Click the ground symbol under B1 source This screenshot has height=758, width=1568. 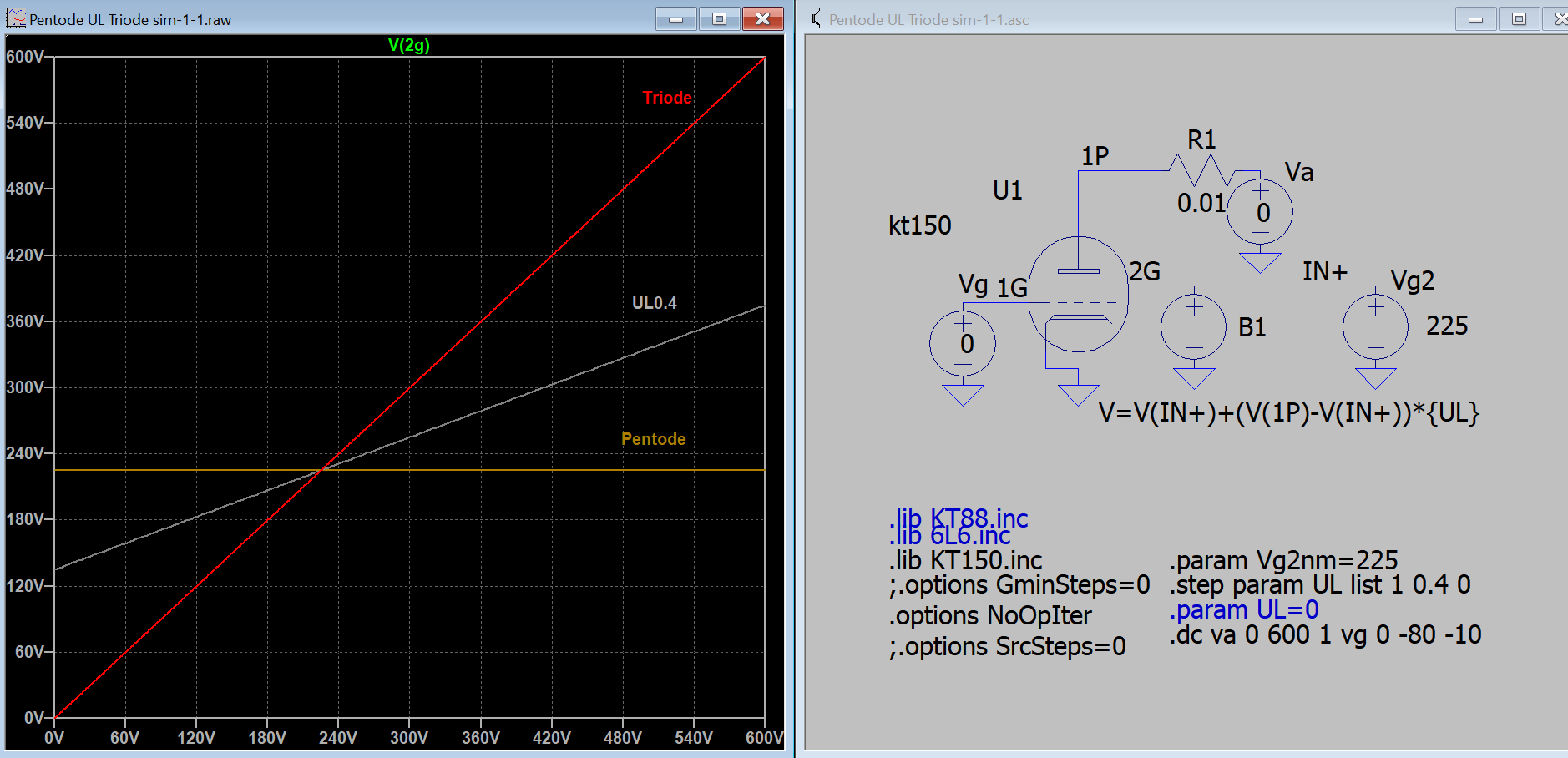(x=1194, y=379)
